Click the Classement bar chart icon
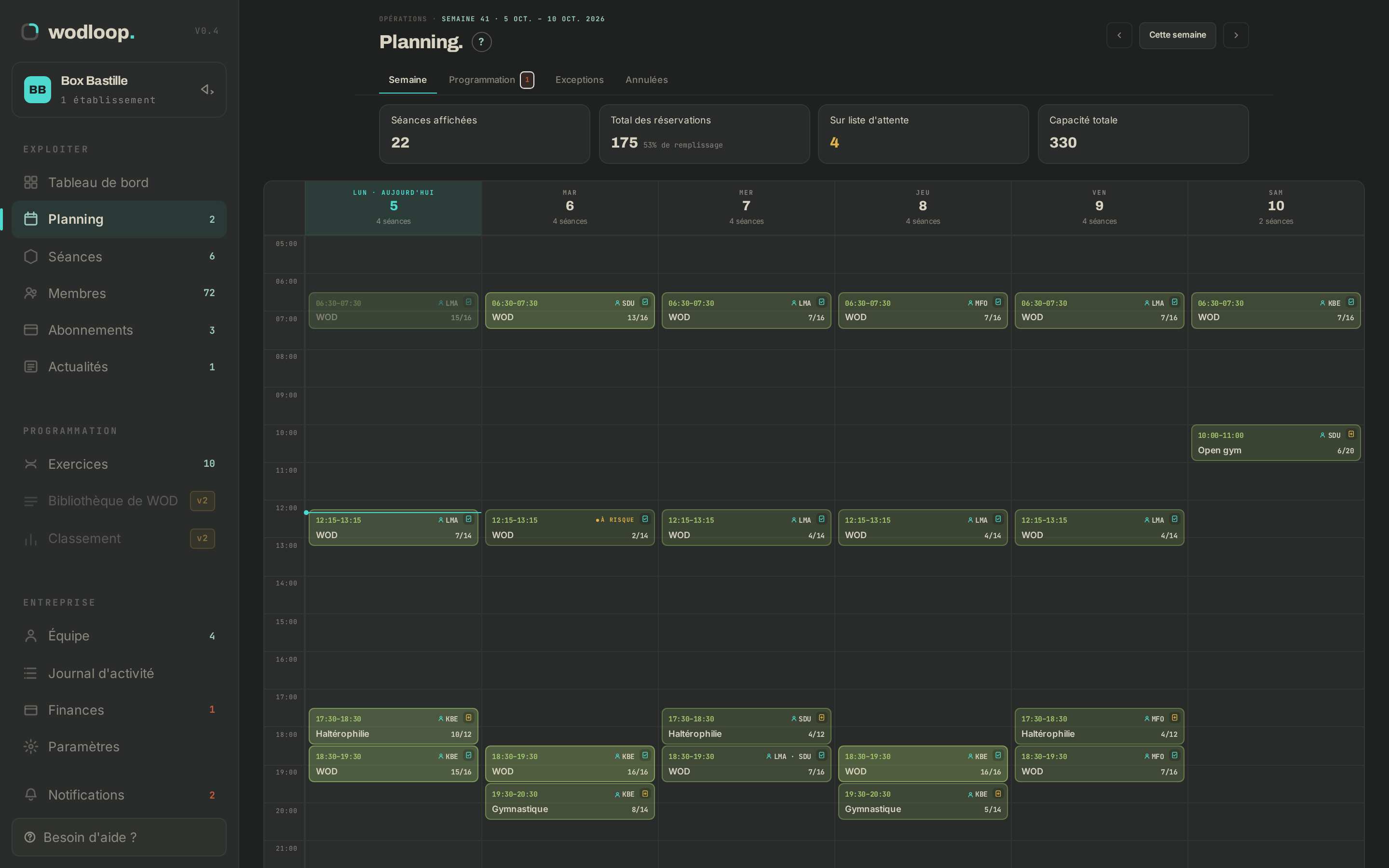Screen dimensions: 1389x868 click(x=30, y=539)
